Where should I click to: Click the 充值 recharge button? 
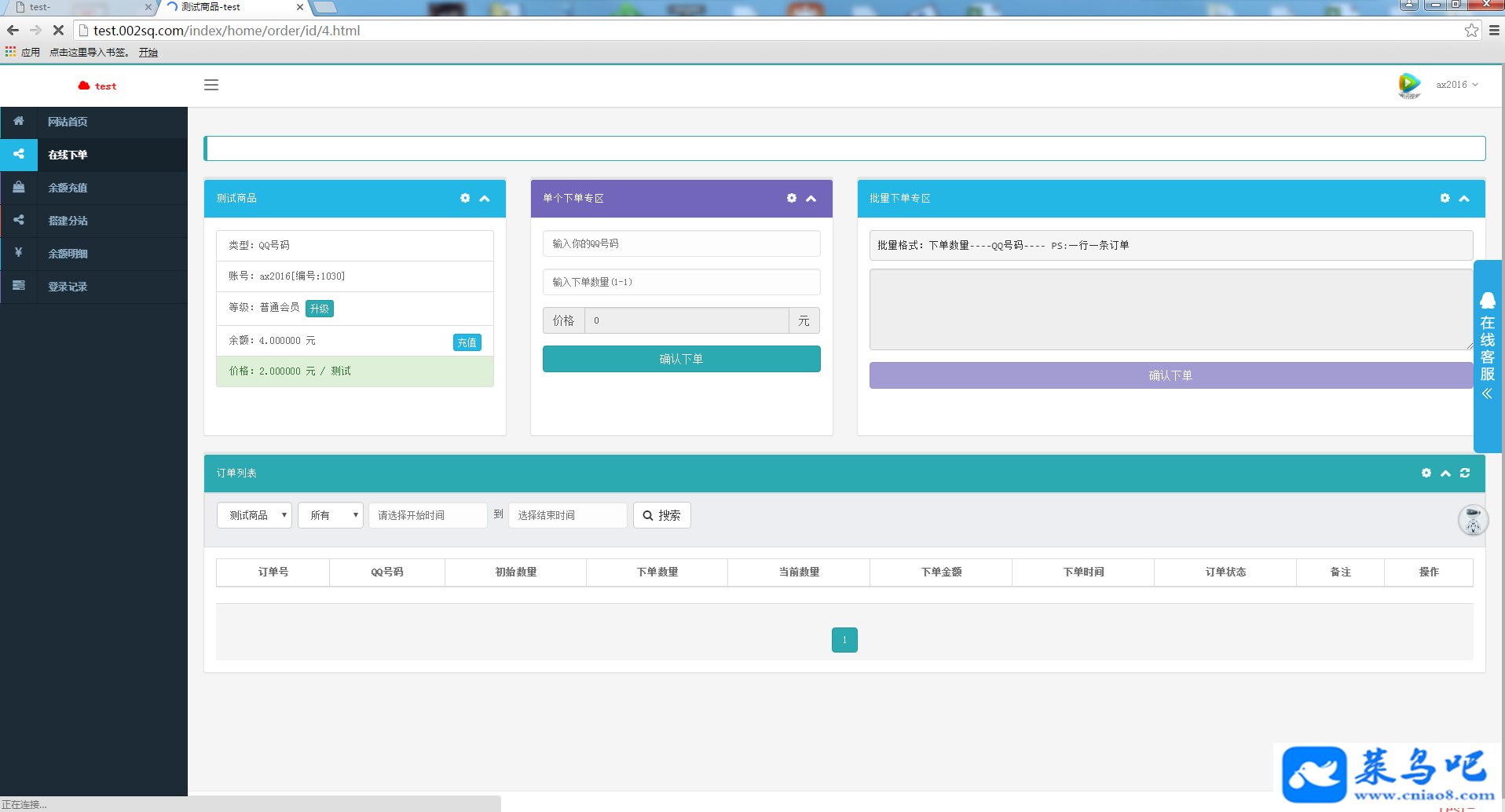coord(467,342)
